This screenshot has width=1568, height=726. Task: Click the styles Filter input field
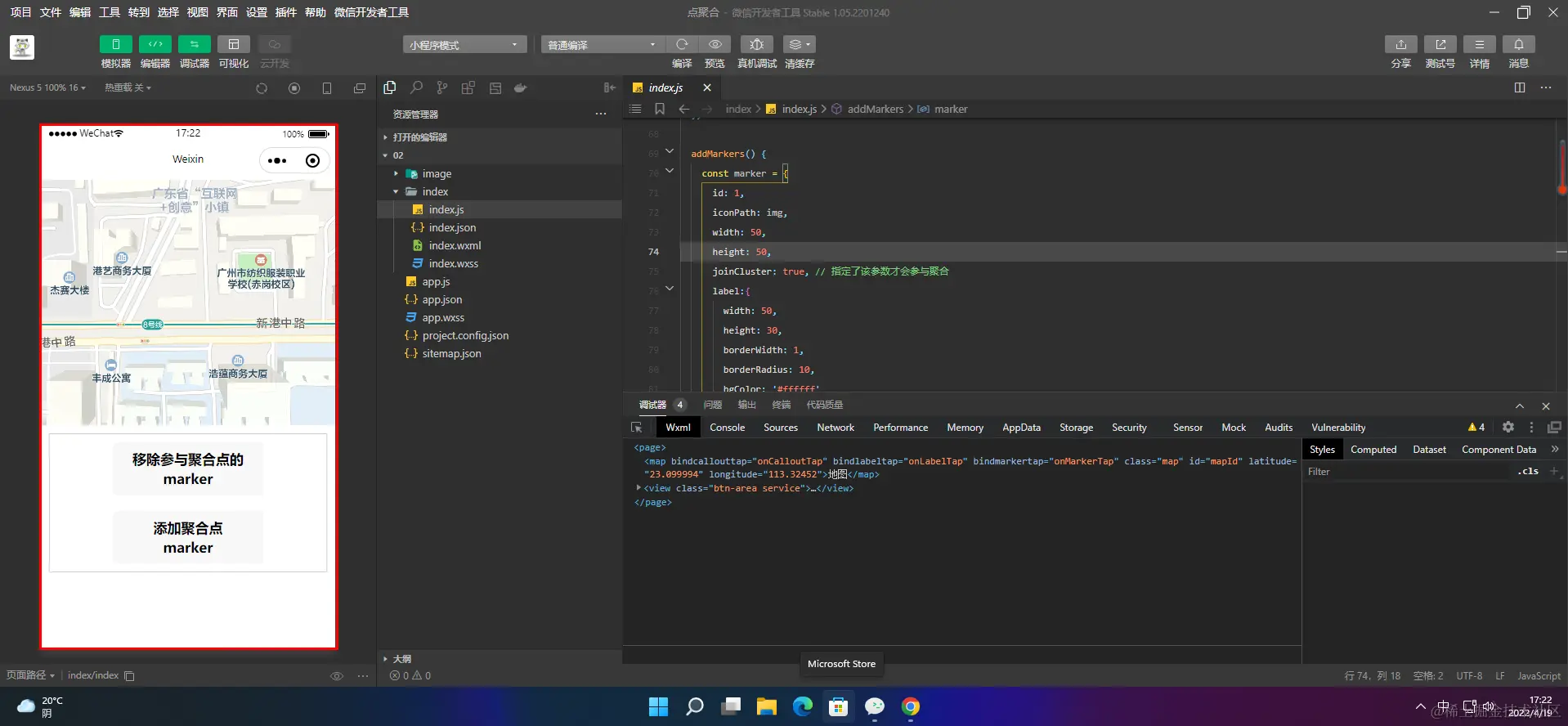point(1406,472)
